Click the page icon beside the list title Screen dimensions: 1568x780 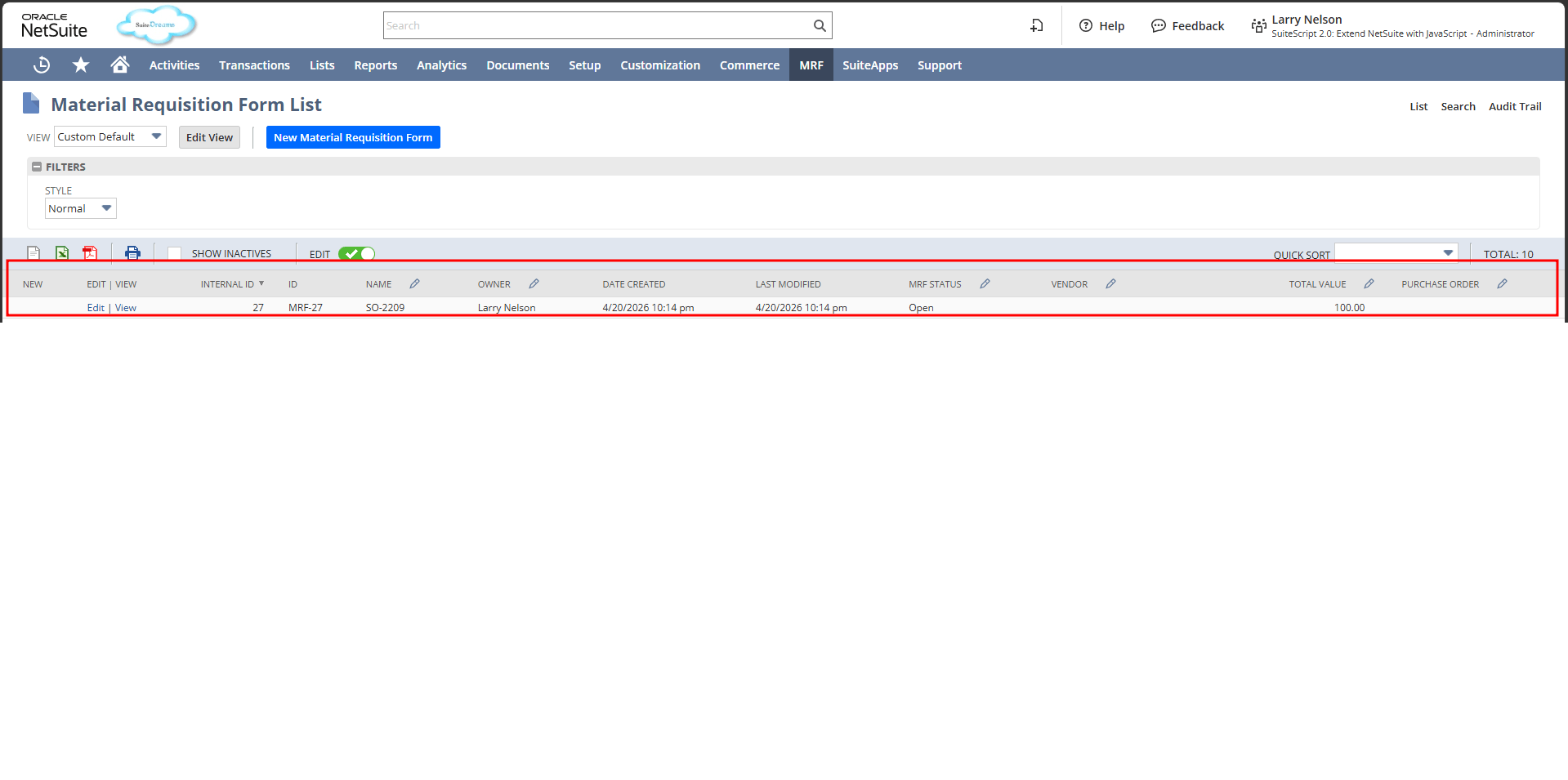coord(31,103)
